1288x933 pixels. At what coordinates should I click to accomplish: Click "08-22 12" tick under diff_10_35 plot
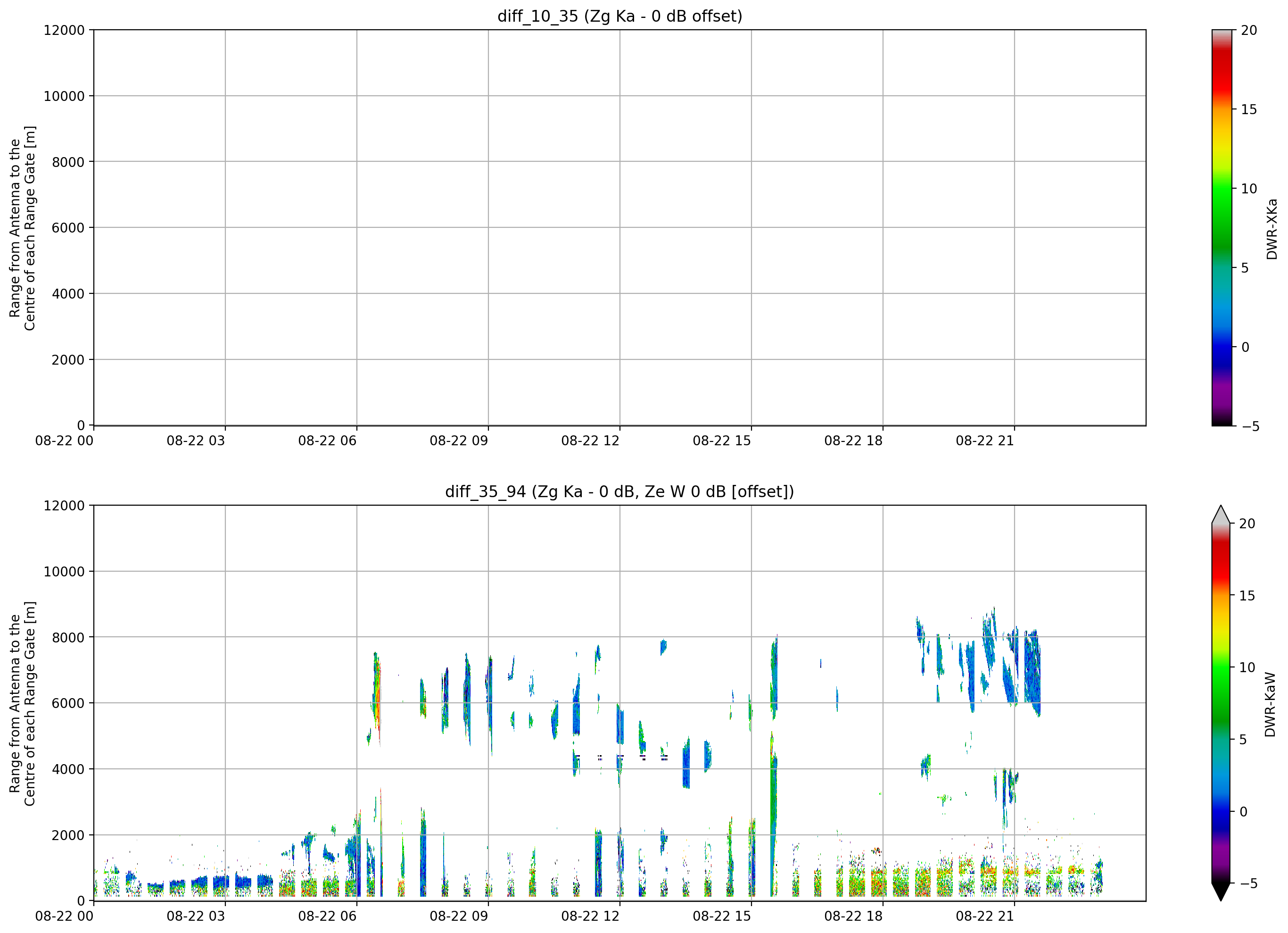click(x=590, y=441)
